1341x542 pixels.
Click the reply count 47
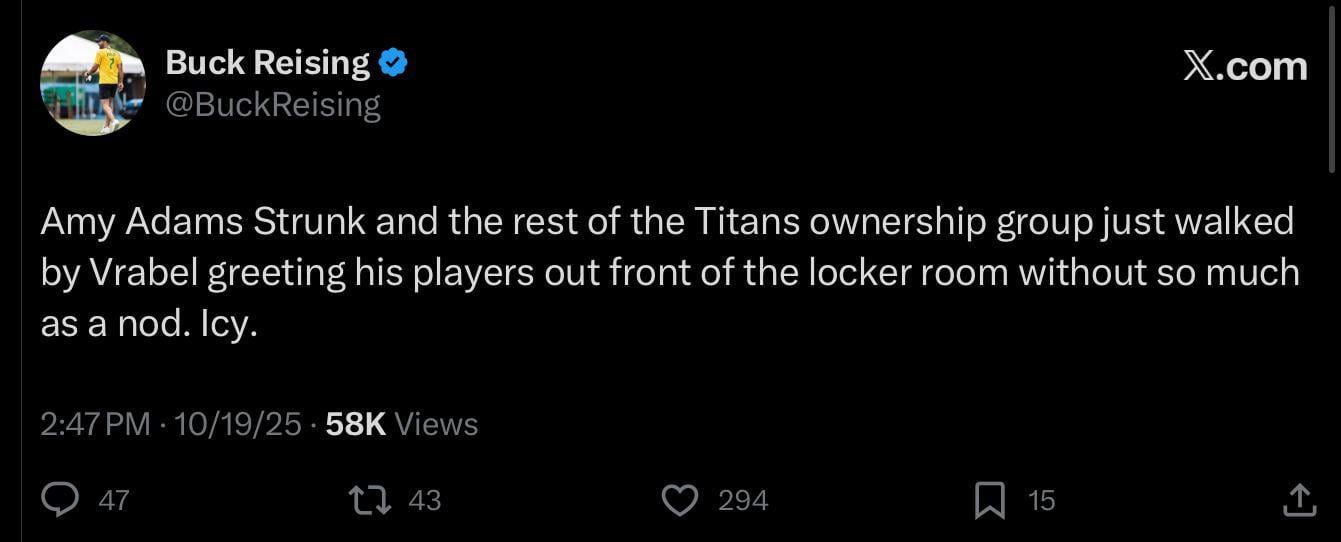coord(114,500)
